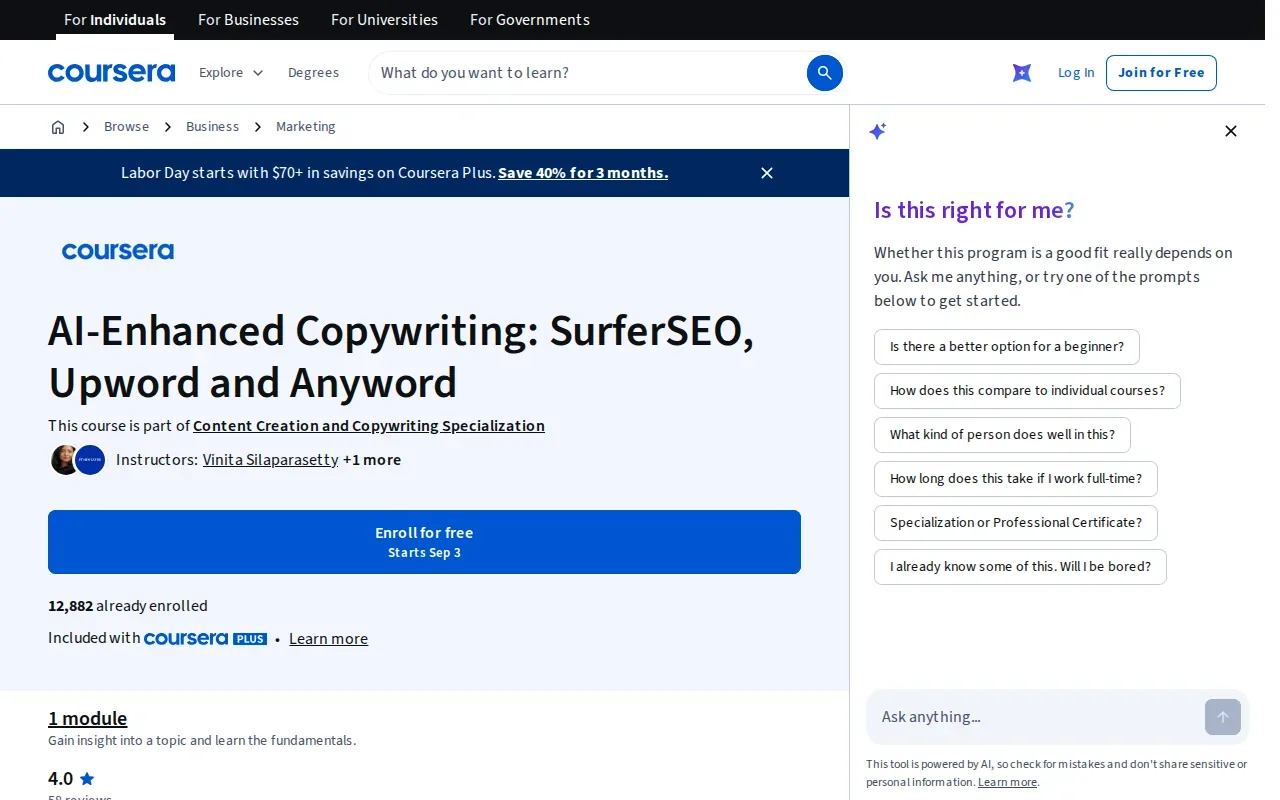Open the AI coach sparkle icon in header
Image resolution: width=1280 pixels, height=800 pixels.
point(1022,73)
